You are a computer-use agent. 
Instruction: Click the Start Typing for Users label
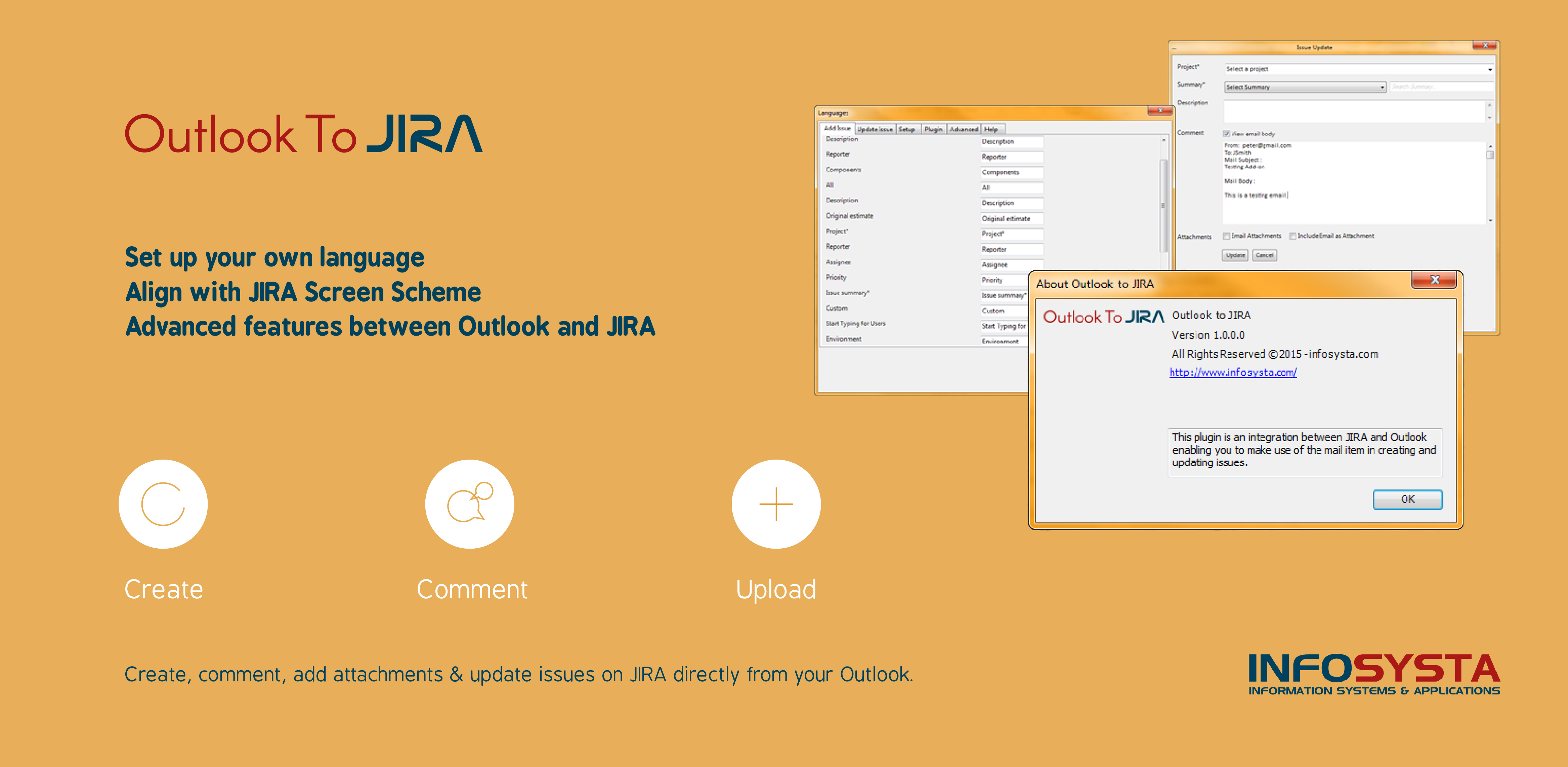click(x=855, y=324)
